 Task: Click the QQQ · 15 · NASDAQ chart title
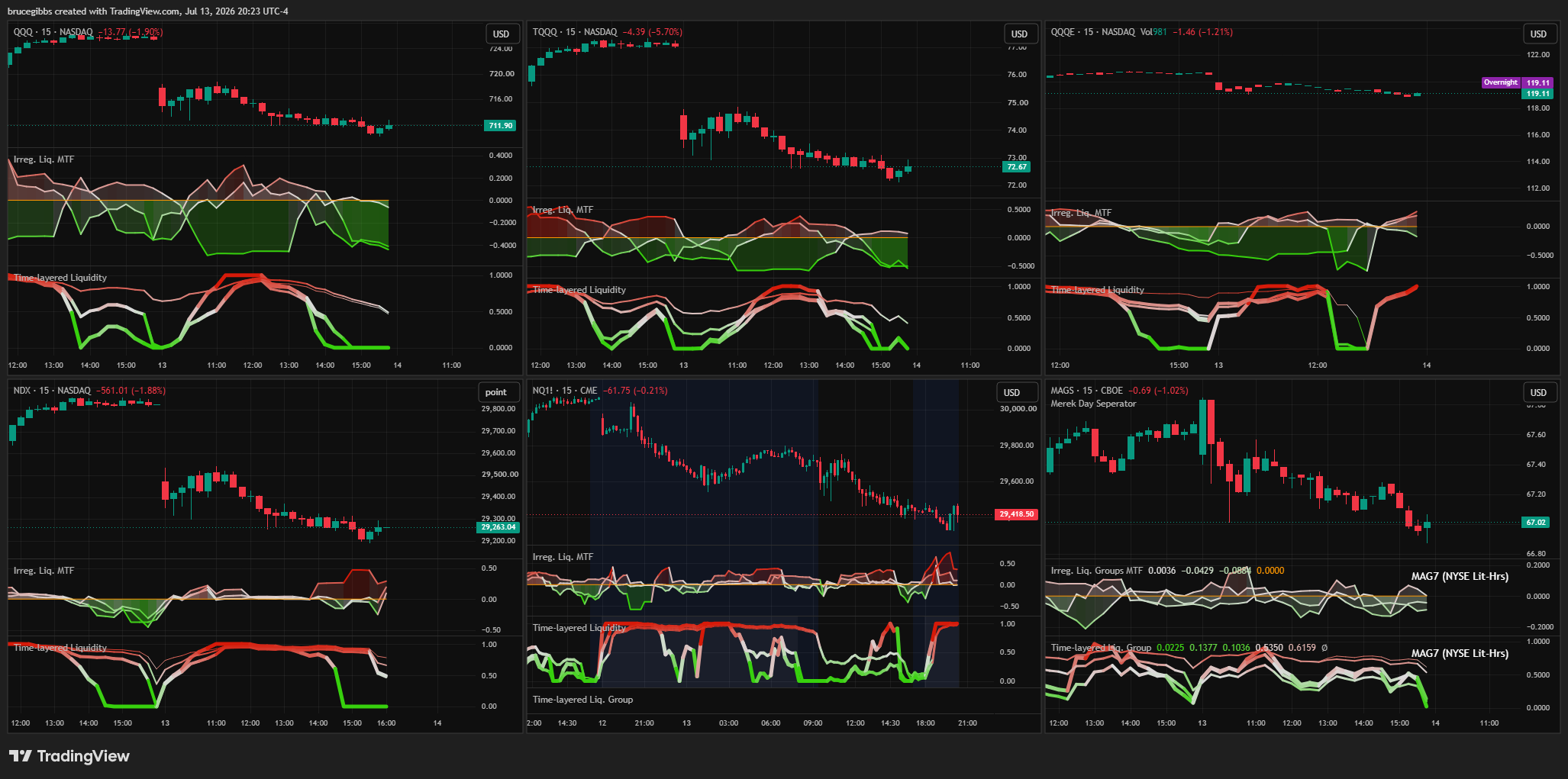click(x=53, y=32)
